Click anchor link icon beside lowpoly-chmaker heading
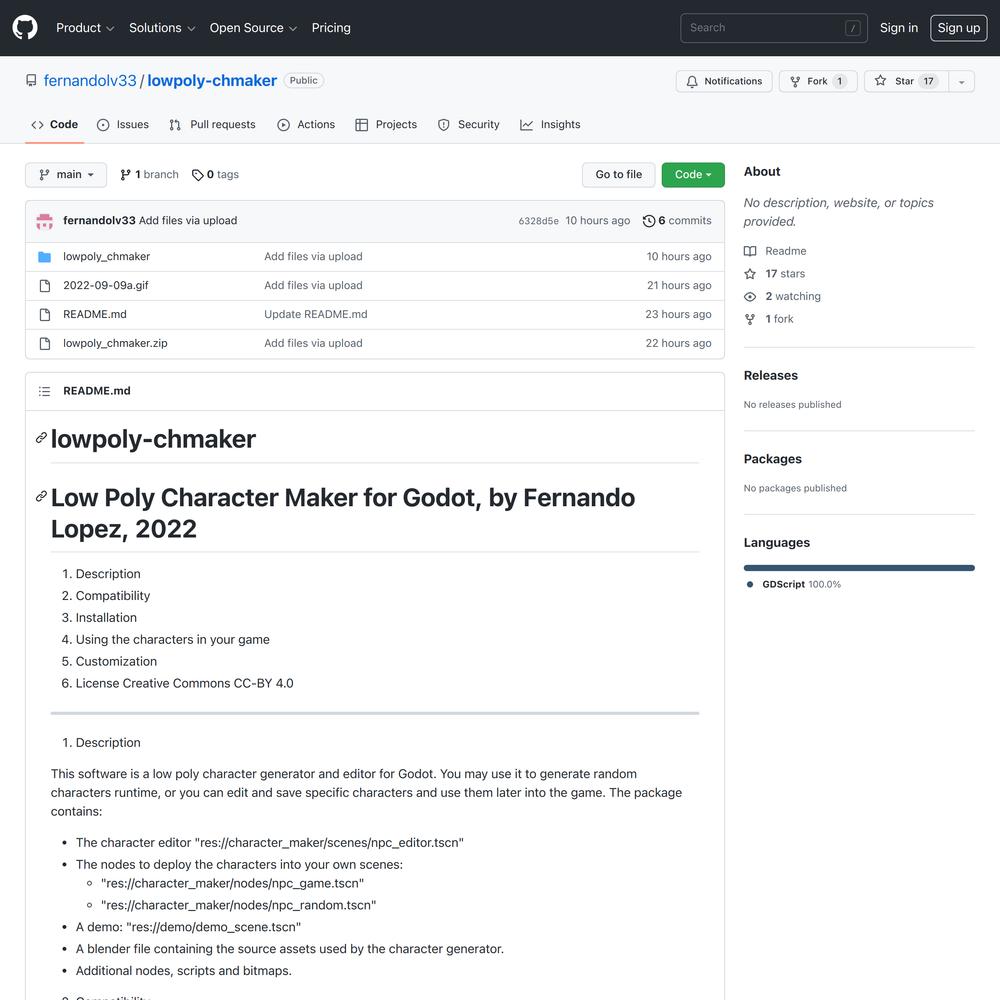 (x=41, y=438)
